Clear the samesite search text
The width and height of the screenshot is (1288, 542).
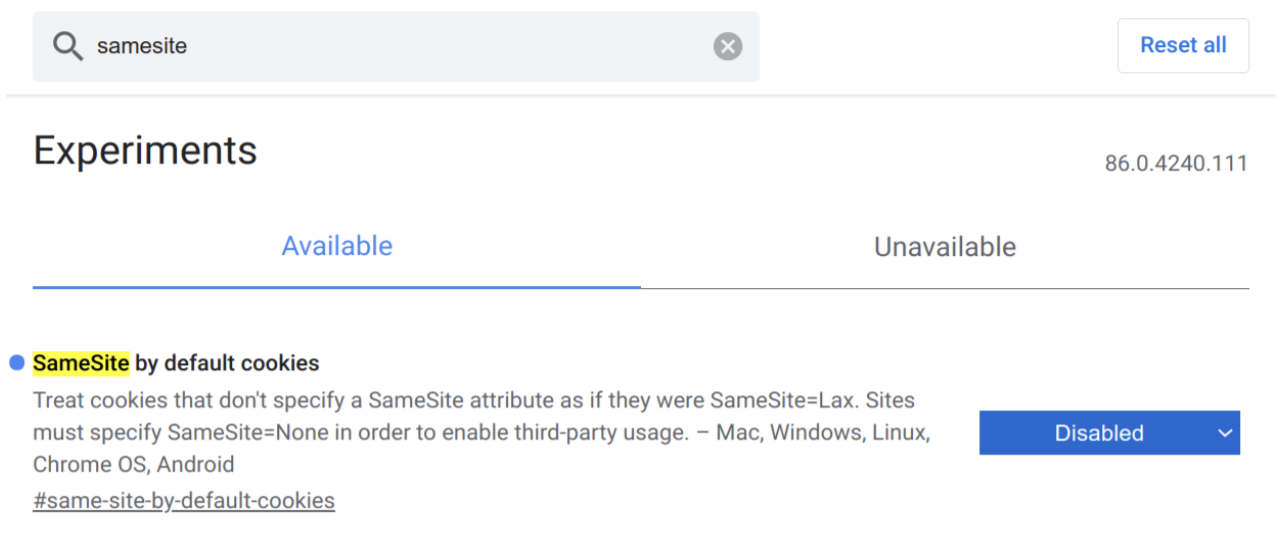pos(728,46)
